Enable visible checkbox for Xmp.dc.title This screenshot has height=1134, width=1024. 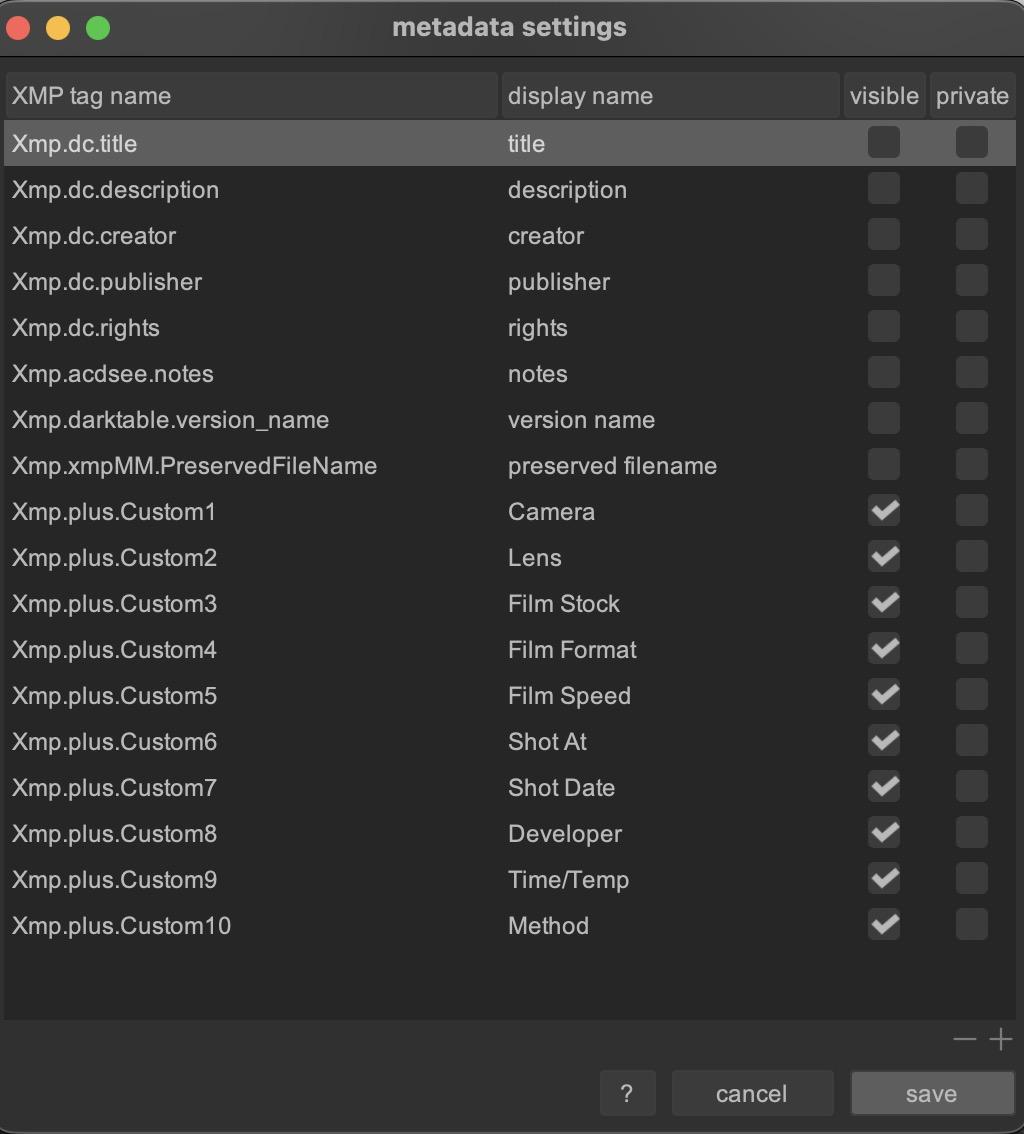883,143
